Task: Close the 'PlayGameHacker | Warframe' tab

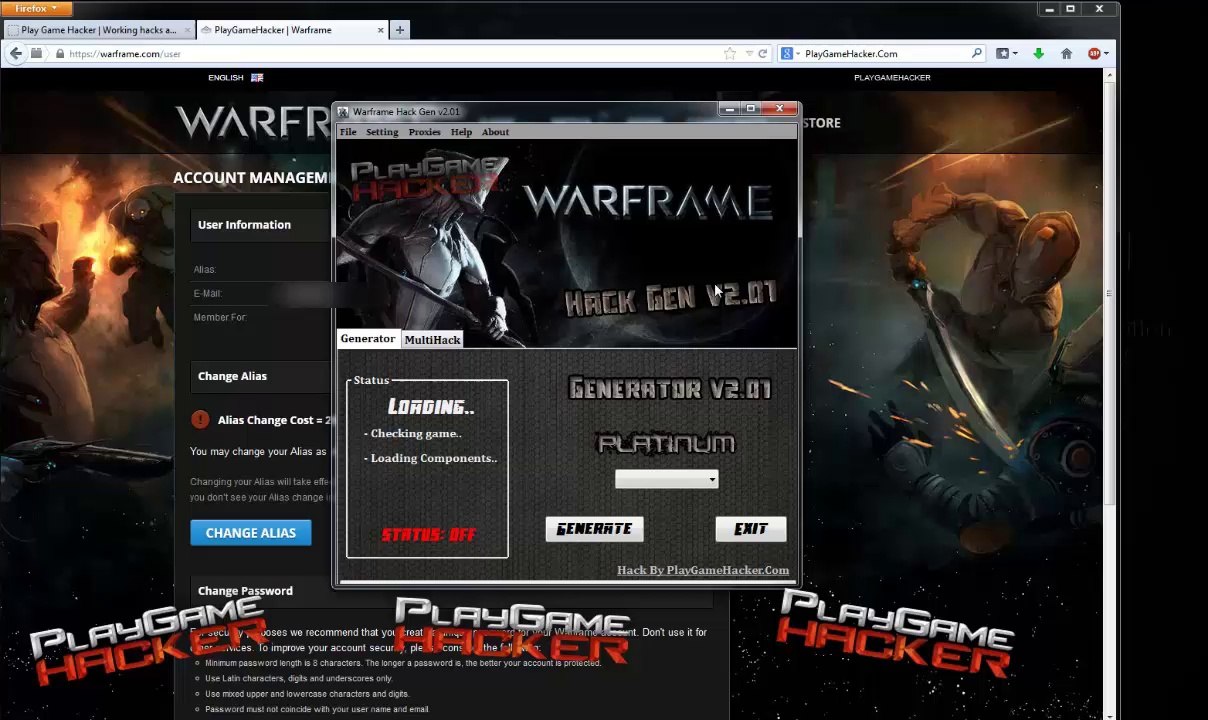Action: click(380, 30)
